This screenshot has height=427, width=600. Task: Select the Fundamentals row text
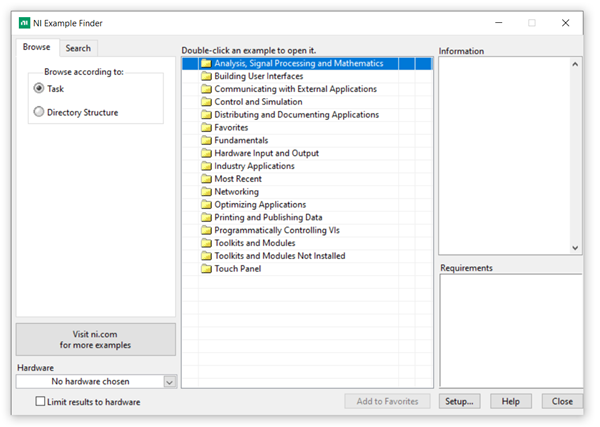[x=241, y=140]
